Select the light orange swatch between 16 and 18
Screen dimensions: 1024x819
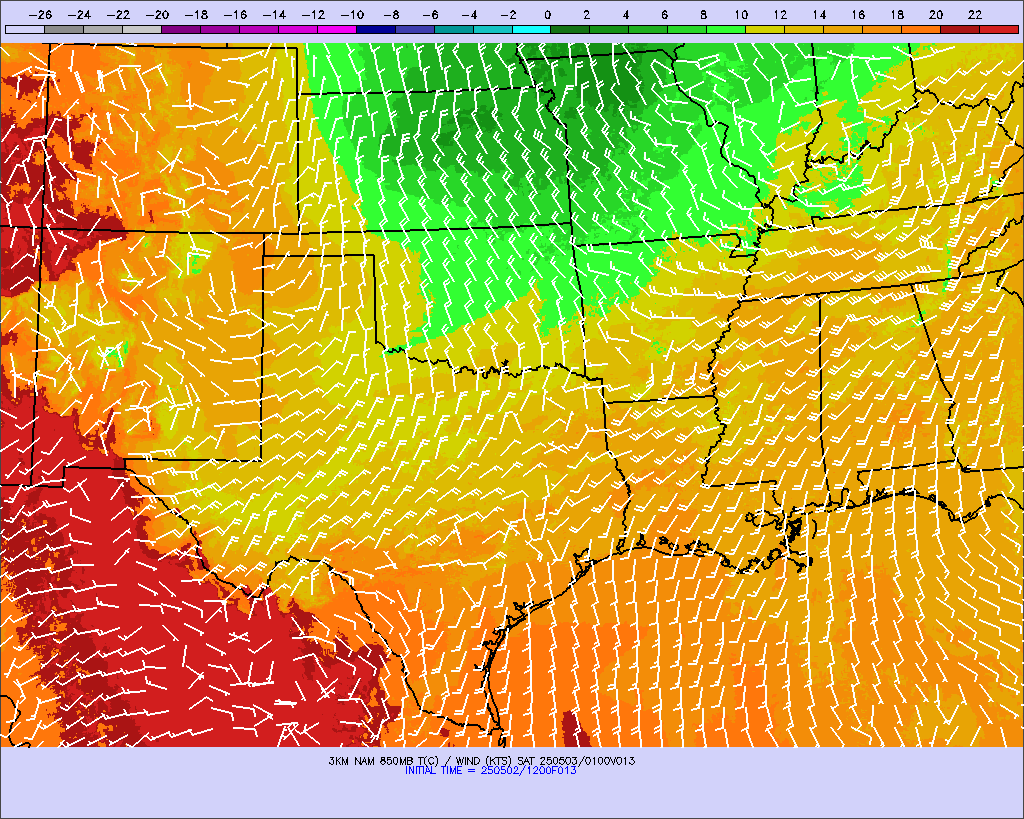[882, 29]
